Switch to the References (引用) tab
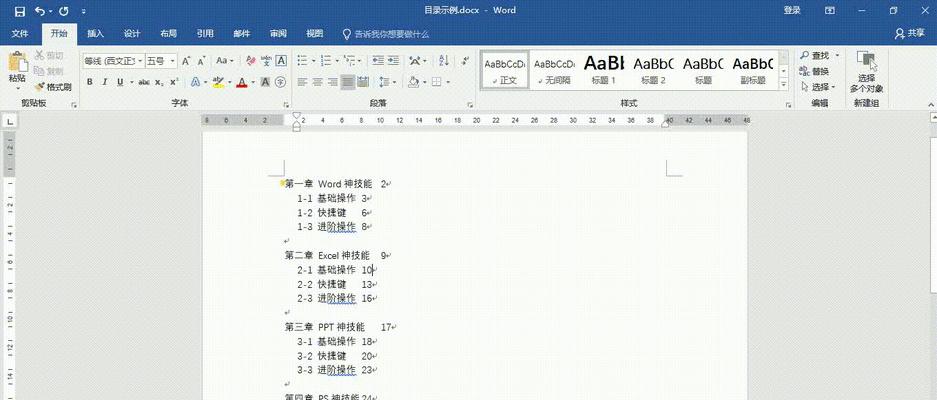 pyautogui.click(x=205, y=34)
